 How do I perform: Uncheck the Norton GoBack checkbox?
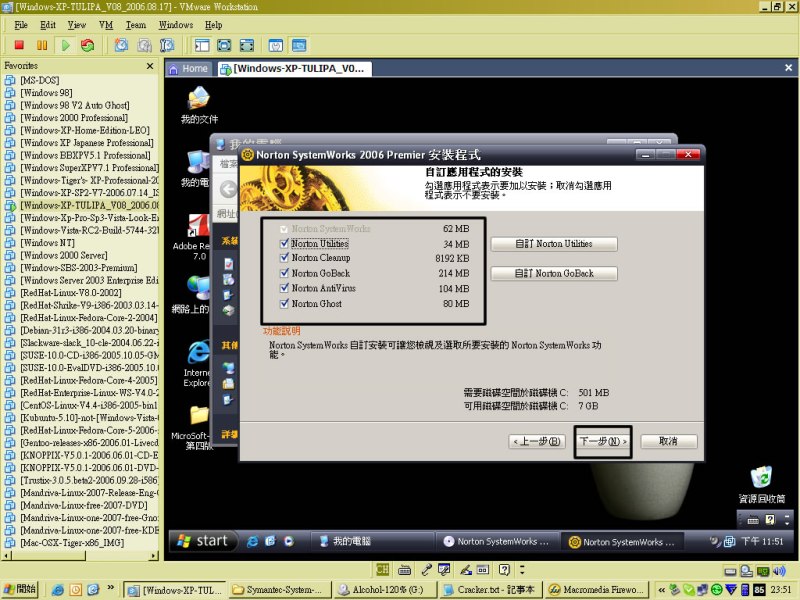(284, 273)
